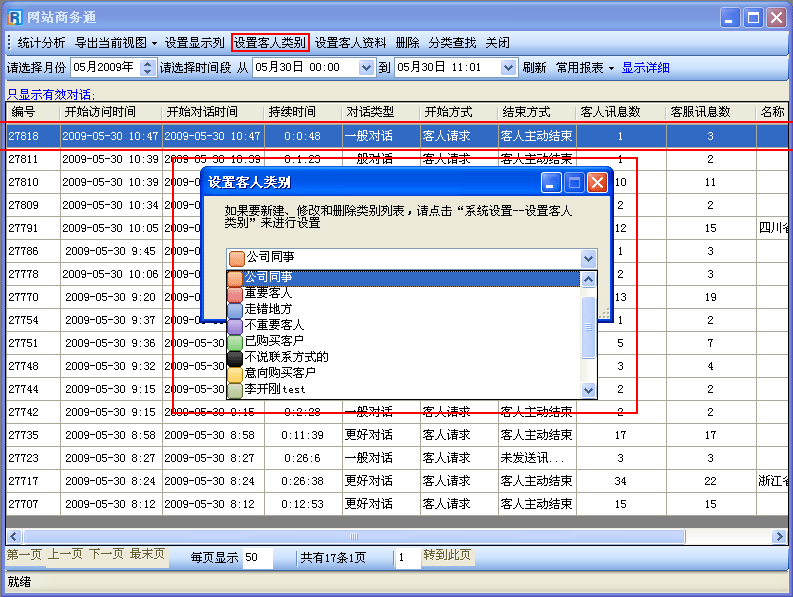Click 分类查找 in the toolbar
The image size is (793, 597).
pyautogui.click(x=452, y=43)
